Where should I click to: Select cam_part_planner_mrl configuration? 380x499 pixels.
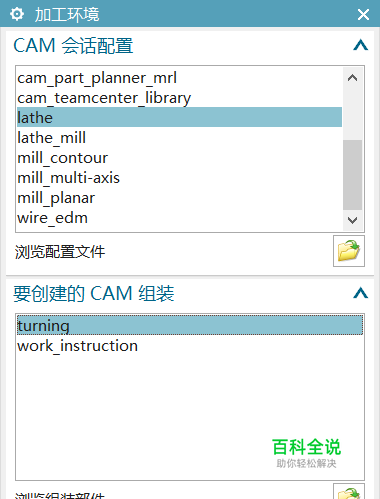click(x=179, y=78)
